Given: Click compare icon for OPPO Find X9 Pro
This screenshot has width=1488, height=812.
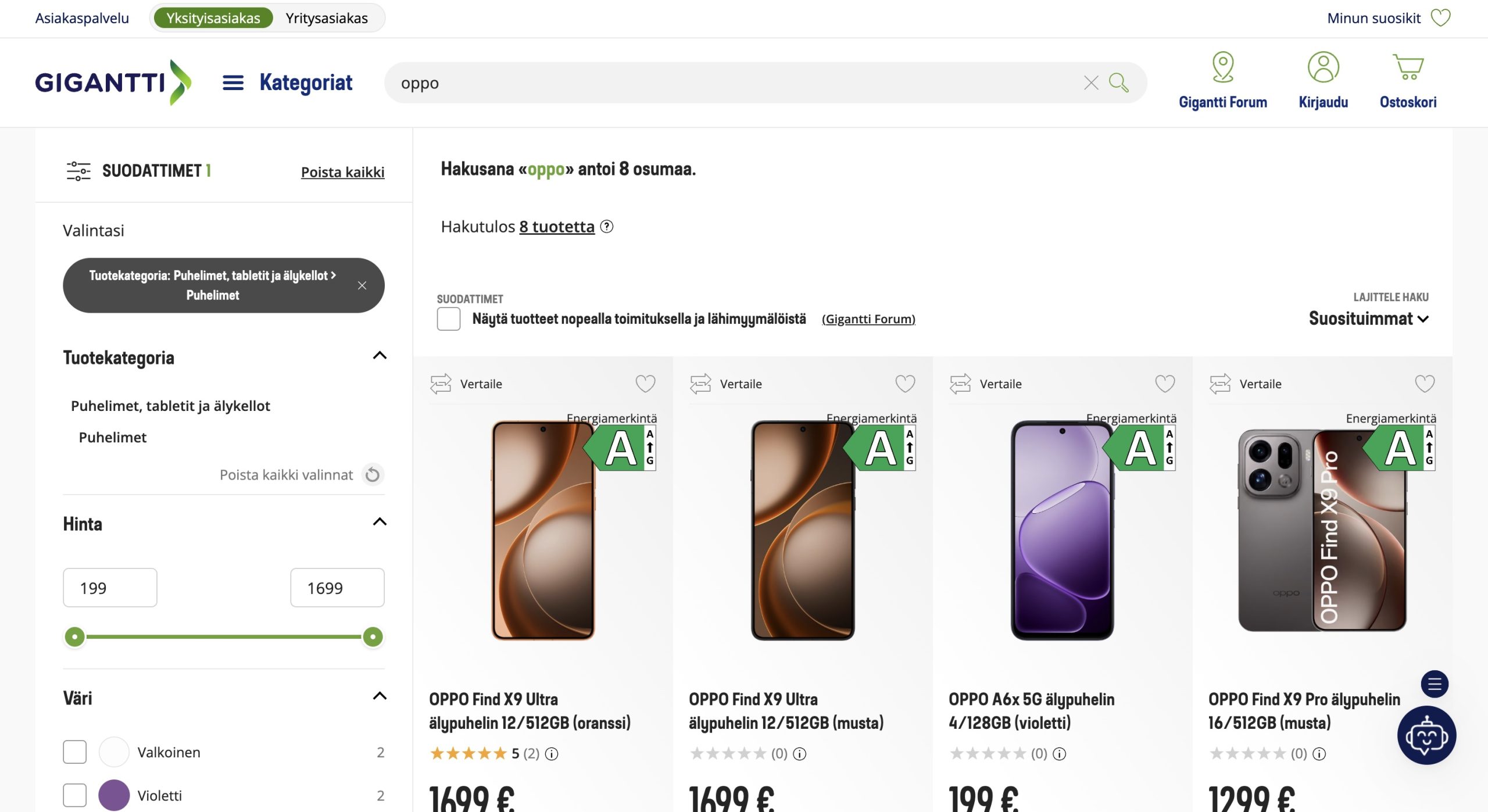Looking at the screenshot, I should pyautogui.click(x=1220, y=384).
